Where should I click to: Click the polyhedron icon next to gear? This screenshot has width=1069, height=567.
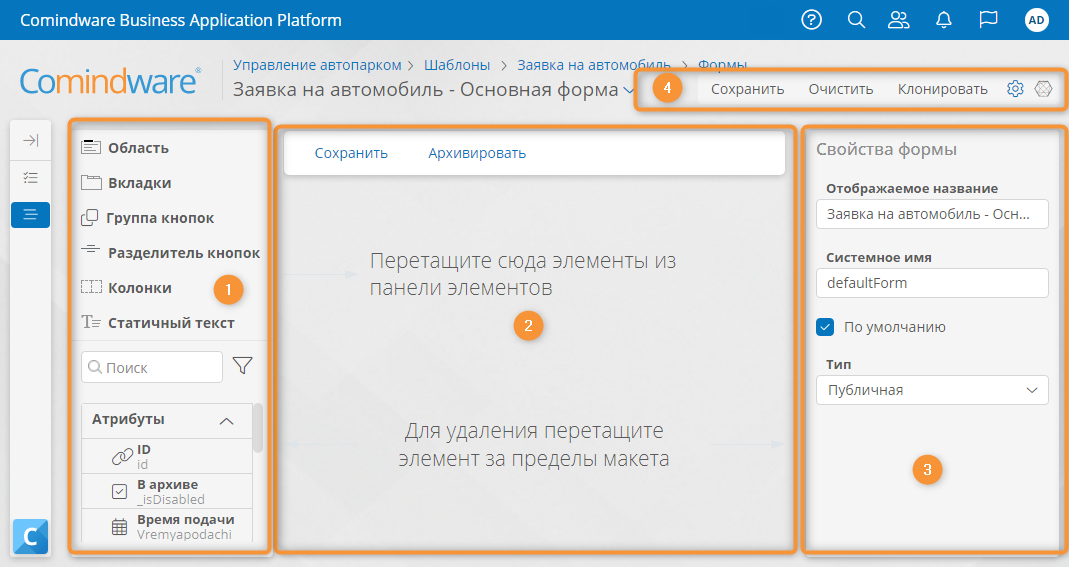1043,89
